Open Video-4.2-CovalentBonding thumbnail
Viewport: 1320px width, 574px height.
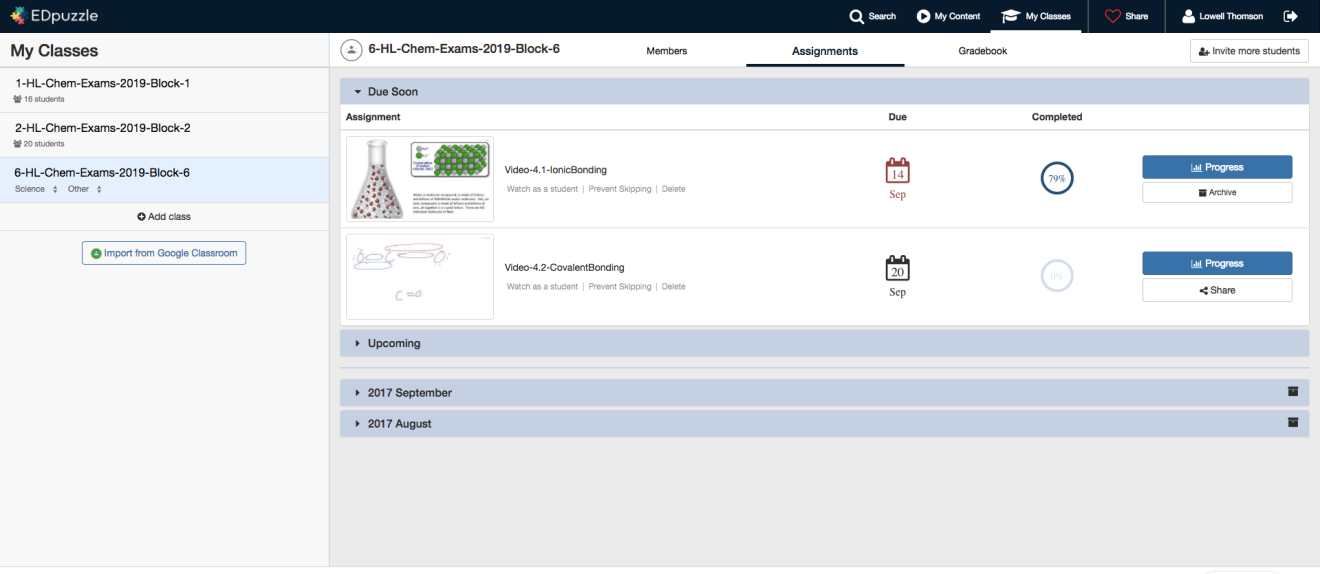click(419, 277)
